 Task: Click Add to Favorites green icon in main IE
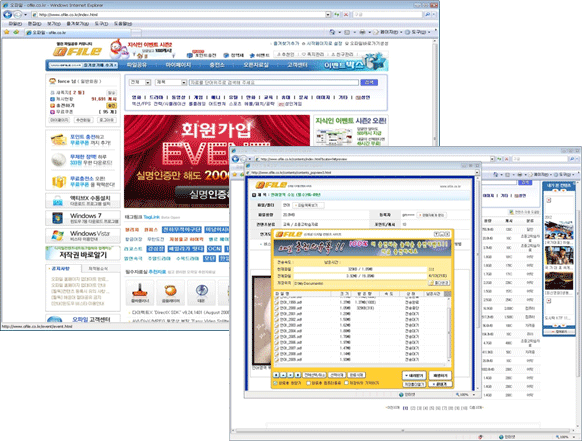pyautogui.click(x=16, y=32)
